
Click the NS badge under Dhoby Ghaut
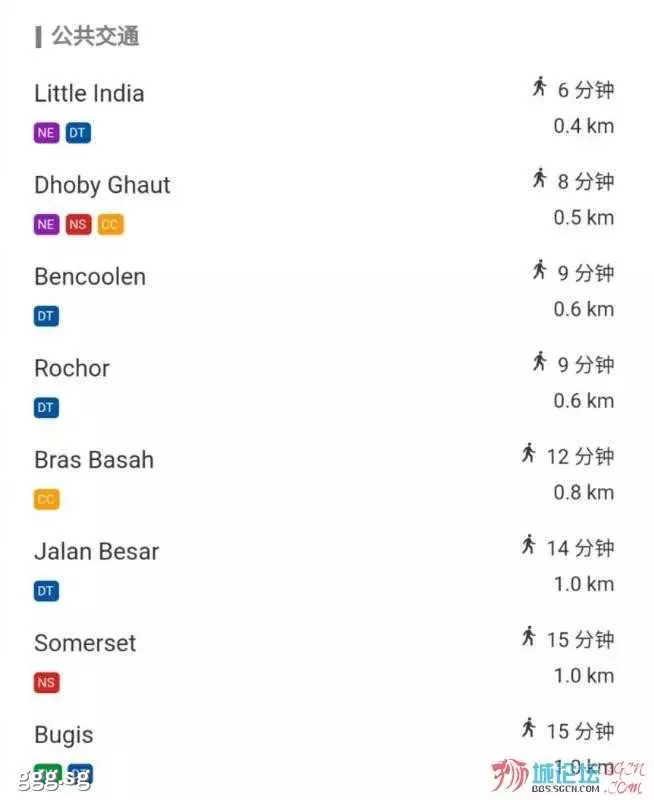pos(78,224)
